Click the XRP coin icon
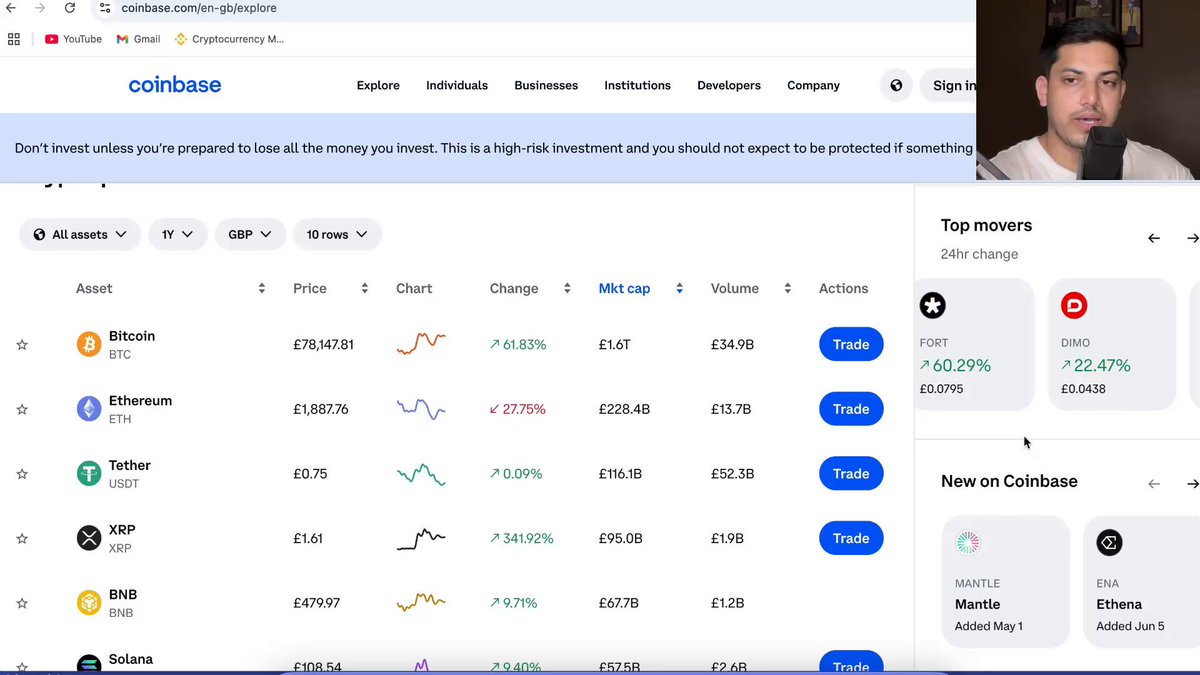 [89, 538]
